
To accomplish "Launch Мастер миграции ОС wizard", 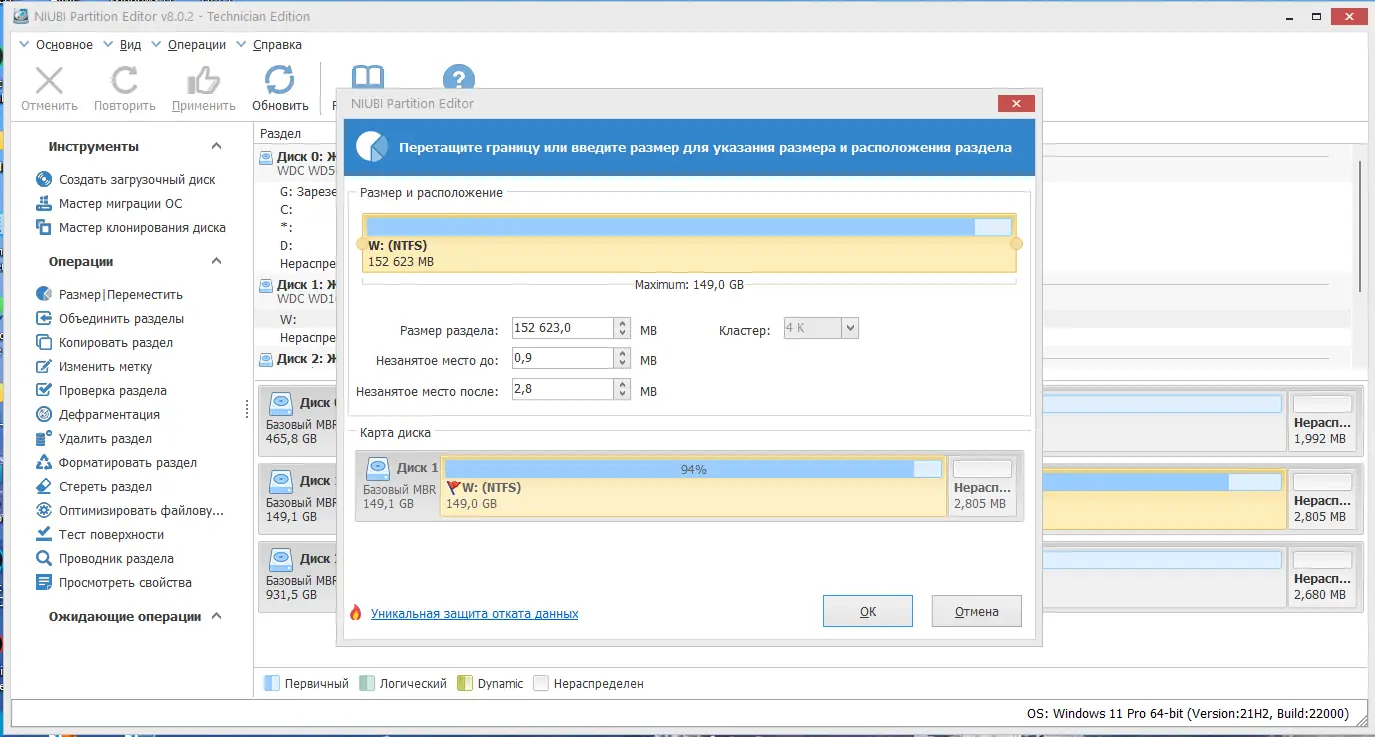I will pyautogui.click(x=120, y=204).
